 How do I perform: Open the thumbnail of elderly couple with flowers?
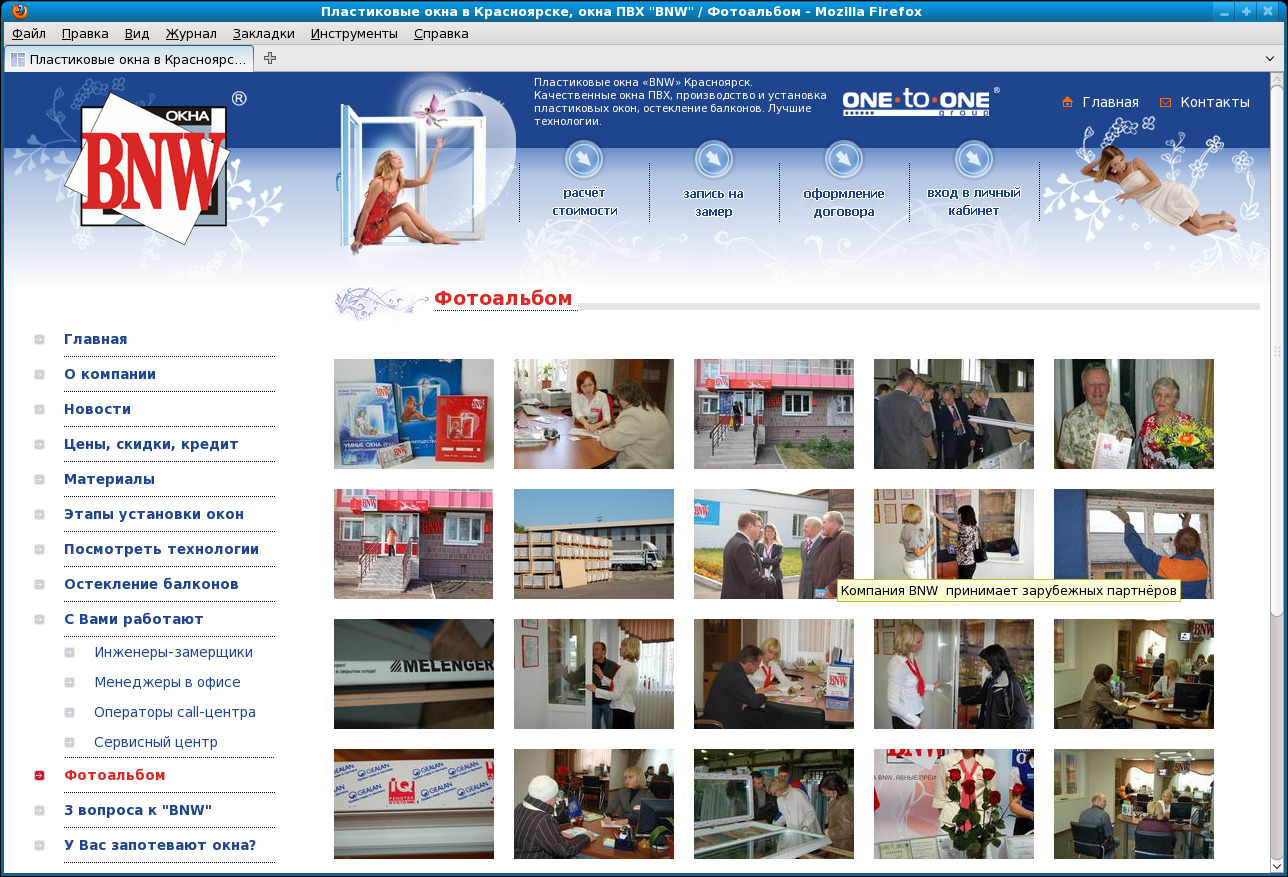click(1134, 414)
